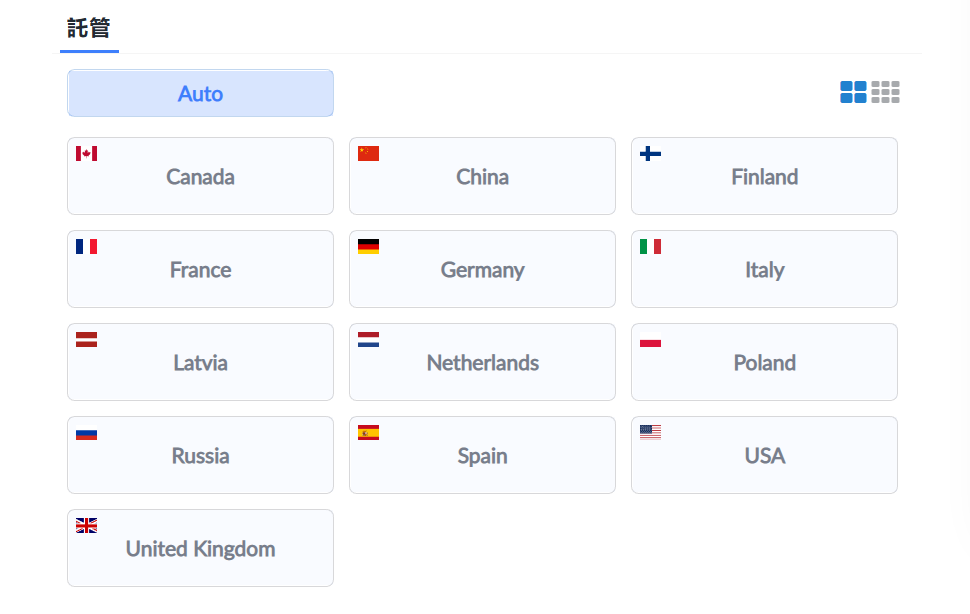The width and height of the screenshot is (970, 614).
Task: Click the Poland flag icon
Action: coord(650,340)
